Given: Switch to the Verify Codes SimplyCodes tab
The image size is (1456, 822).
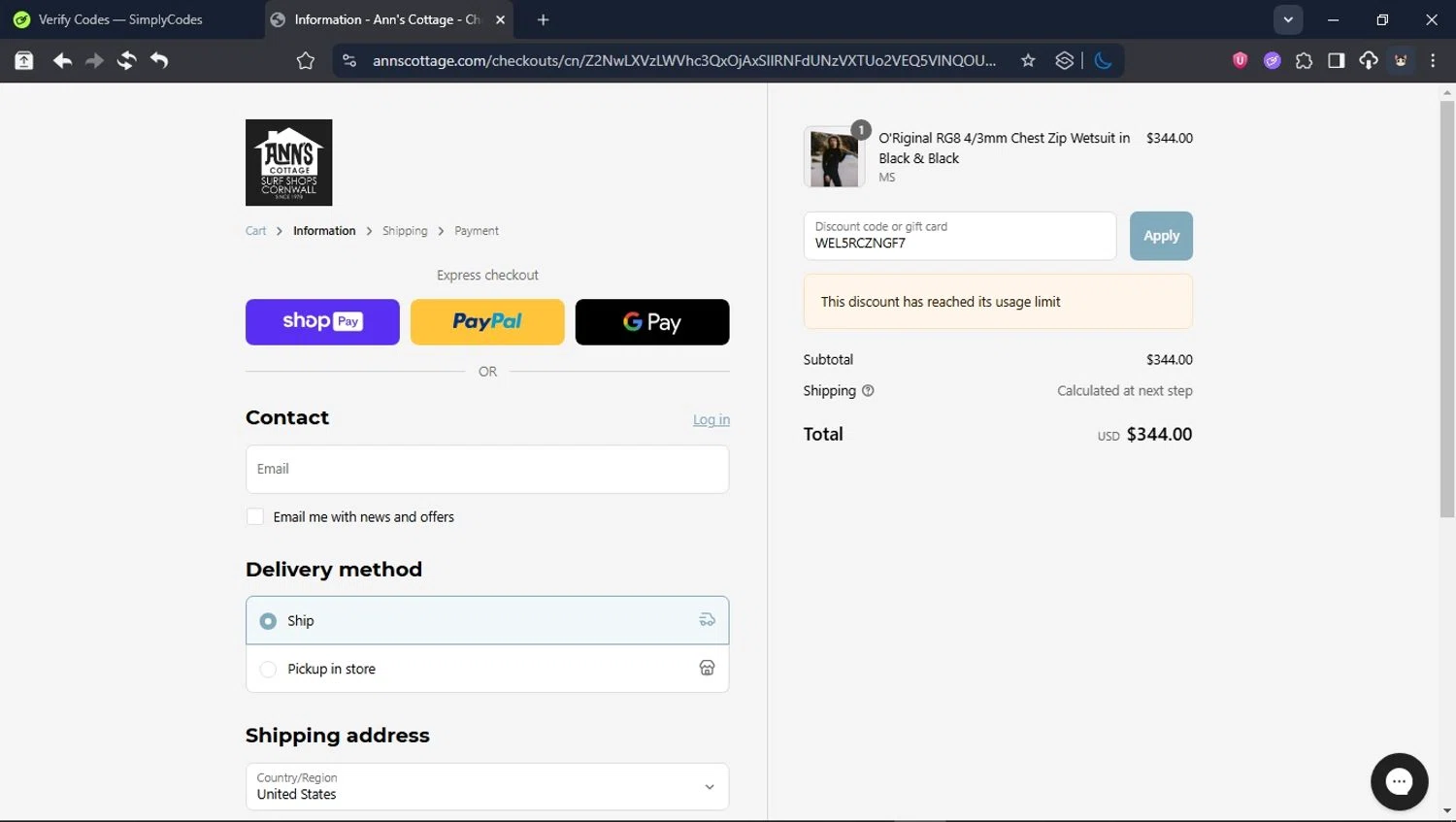Looking at the screenshot, I should pos(120,19).
